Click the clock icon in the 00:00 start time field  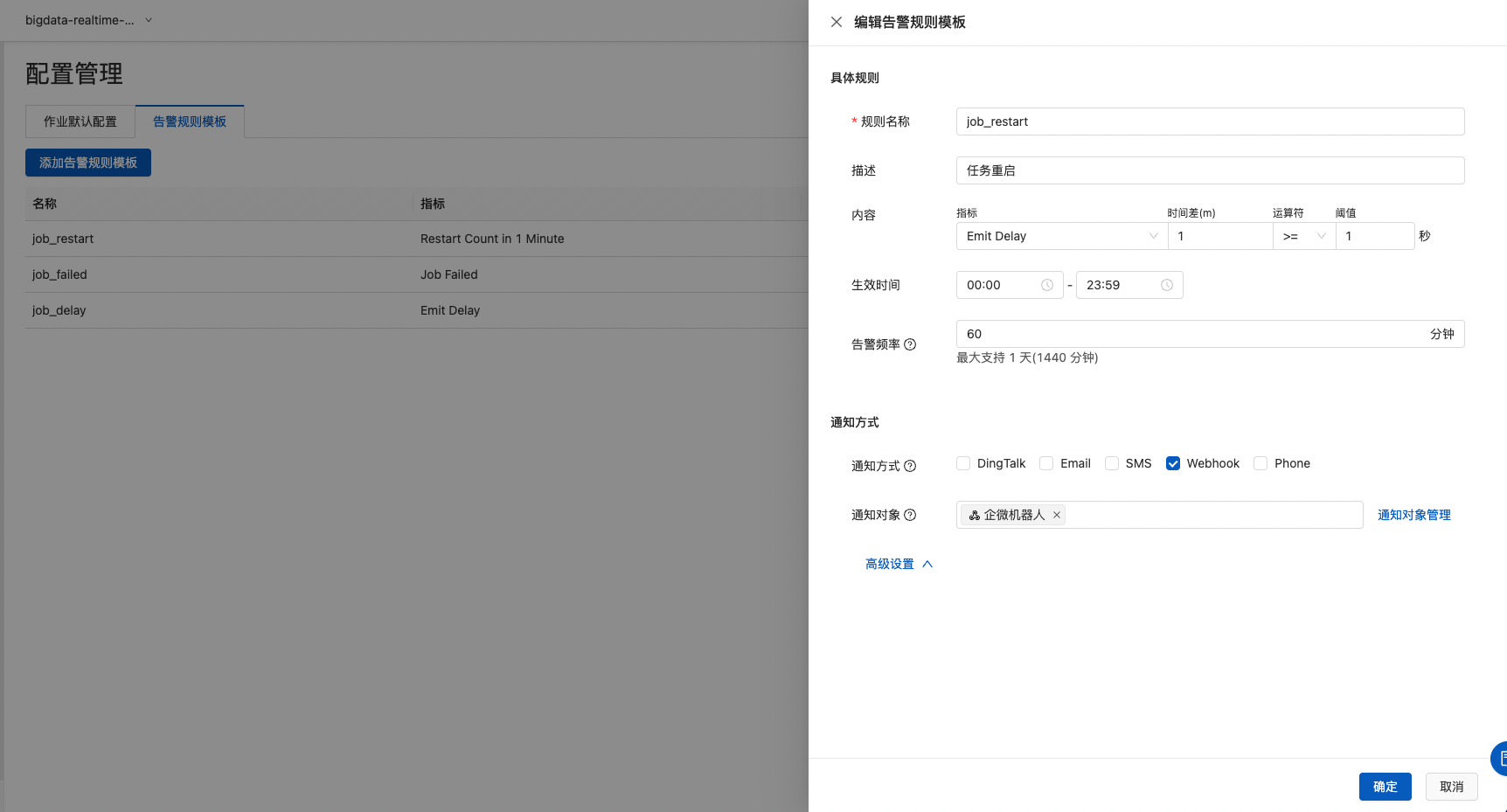coord(1047,285)
